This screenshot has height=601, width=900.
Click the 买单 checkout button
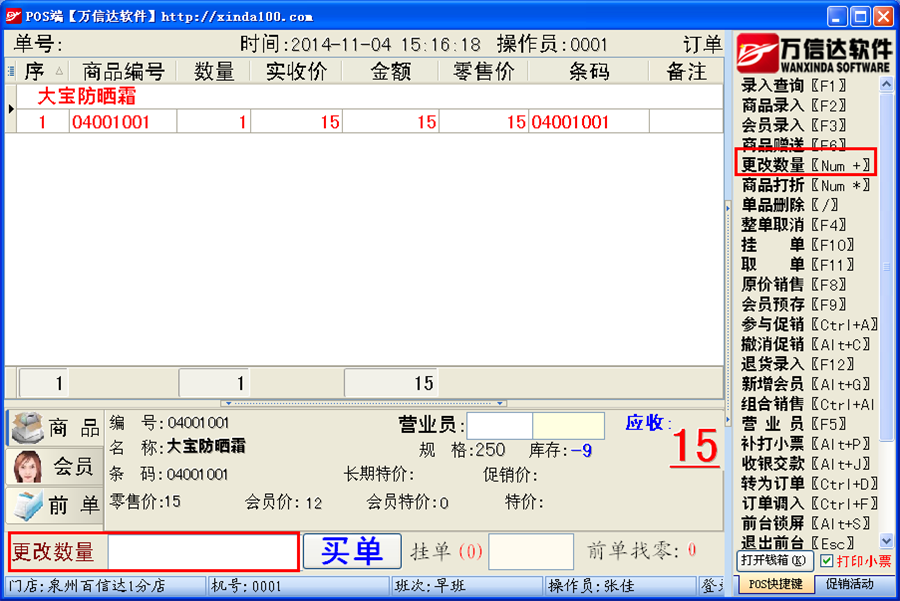352,551
